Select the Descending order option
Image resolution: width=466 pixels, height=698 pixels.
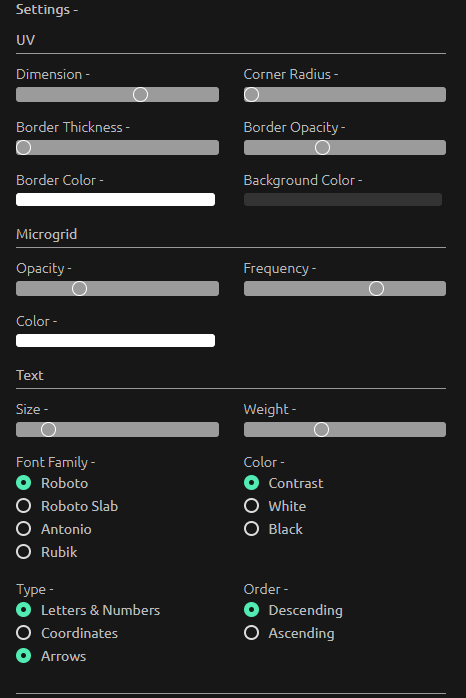click(251, 610)
